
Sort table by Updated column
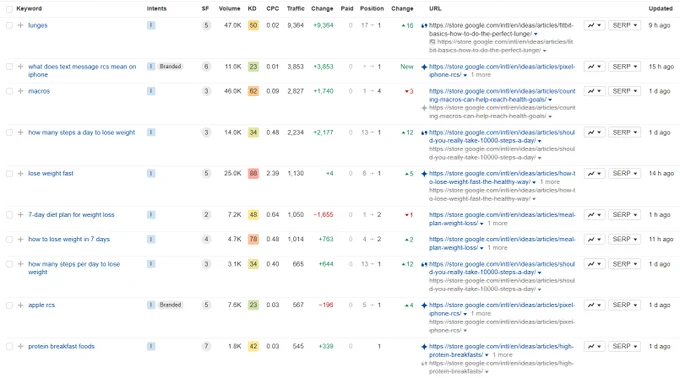[x=660, y=9]
